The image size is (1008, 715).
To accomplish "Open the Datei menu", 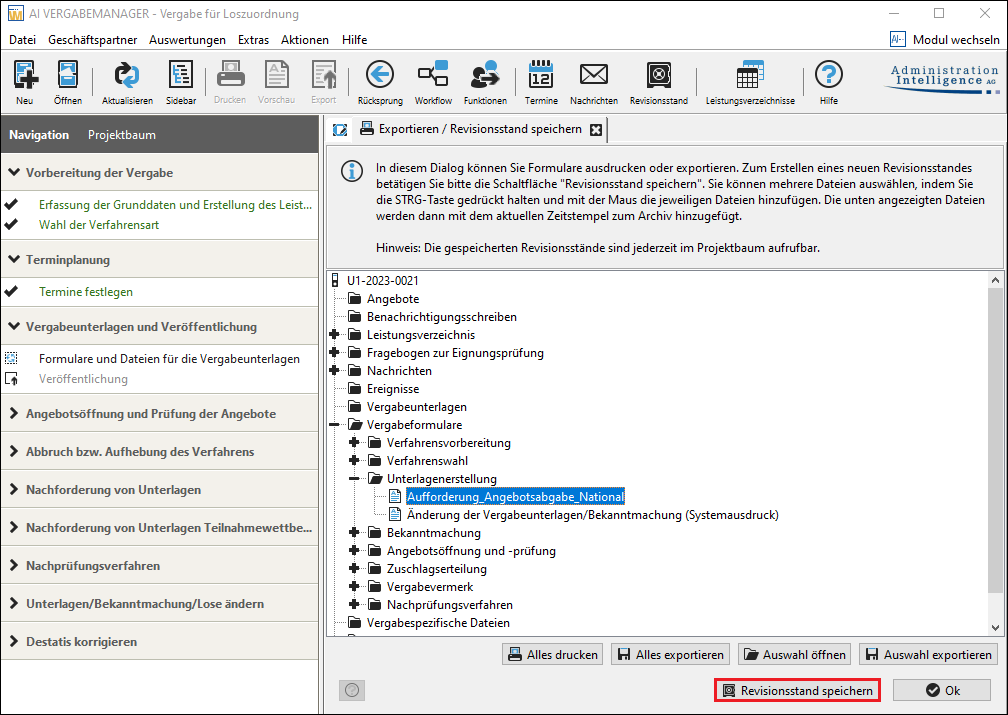I will coord(22,40).
